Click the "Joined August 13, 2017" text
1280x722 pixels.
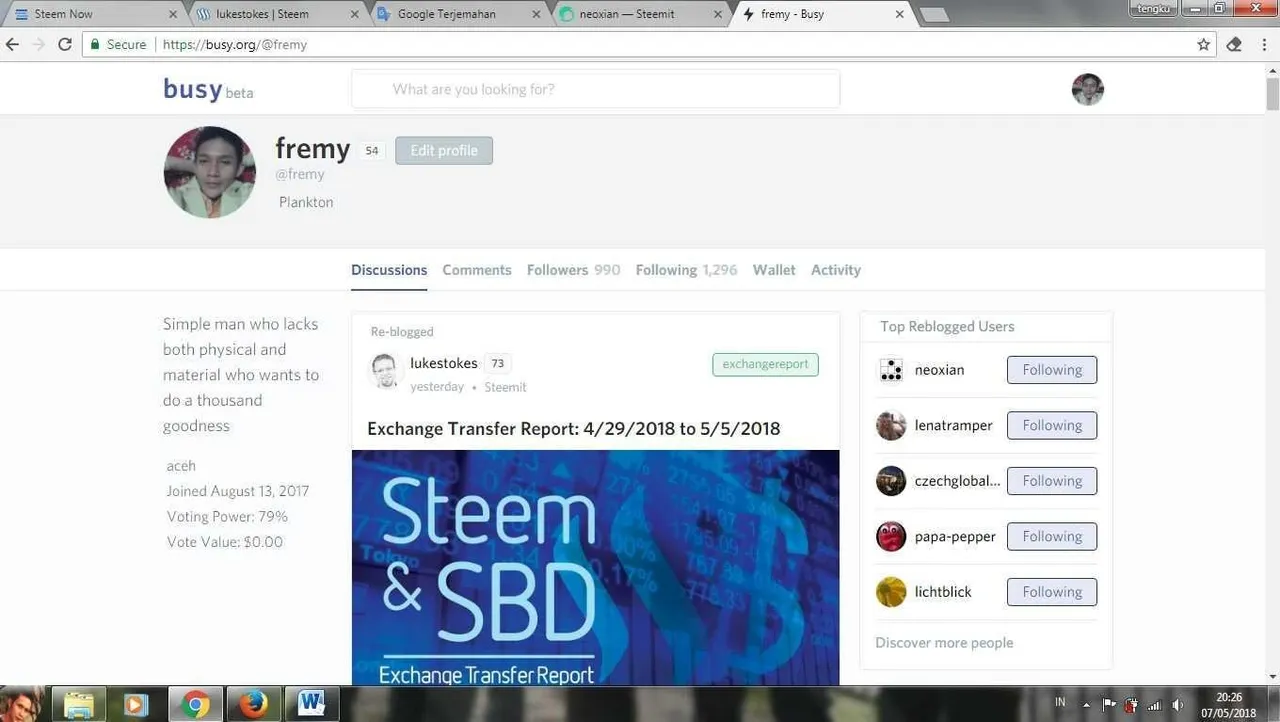[238, 491]
